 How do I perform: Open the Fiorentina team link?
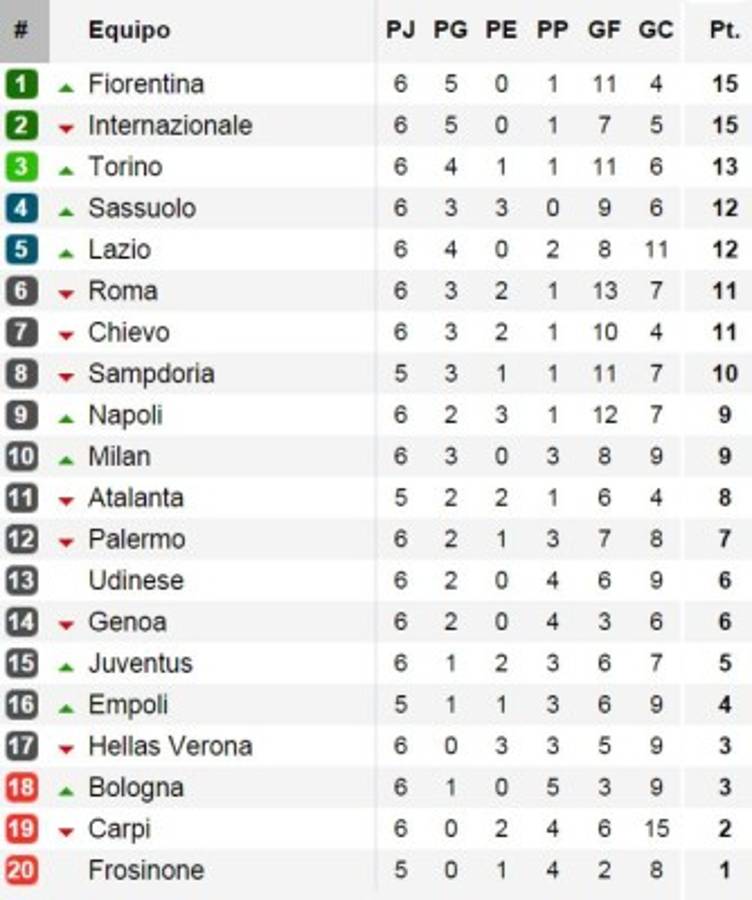(146, 84)
